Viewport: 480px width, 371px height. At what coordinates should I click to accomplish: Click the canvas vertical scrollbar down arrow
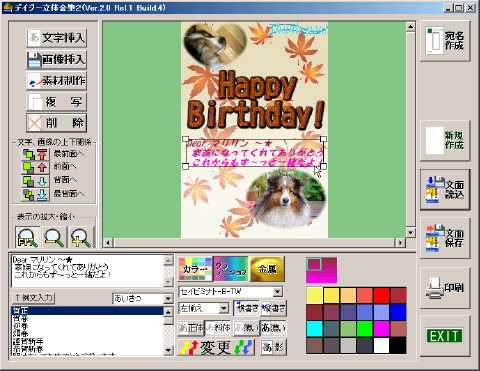(x=411, y=233)
